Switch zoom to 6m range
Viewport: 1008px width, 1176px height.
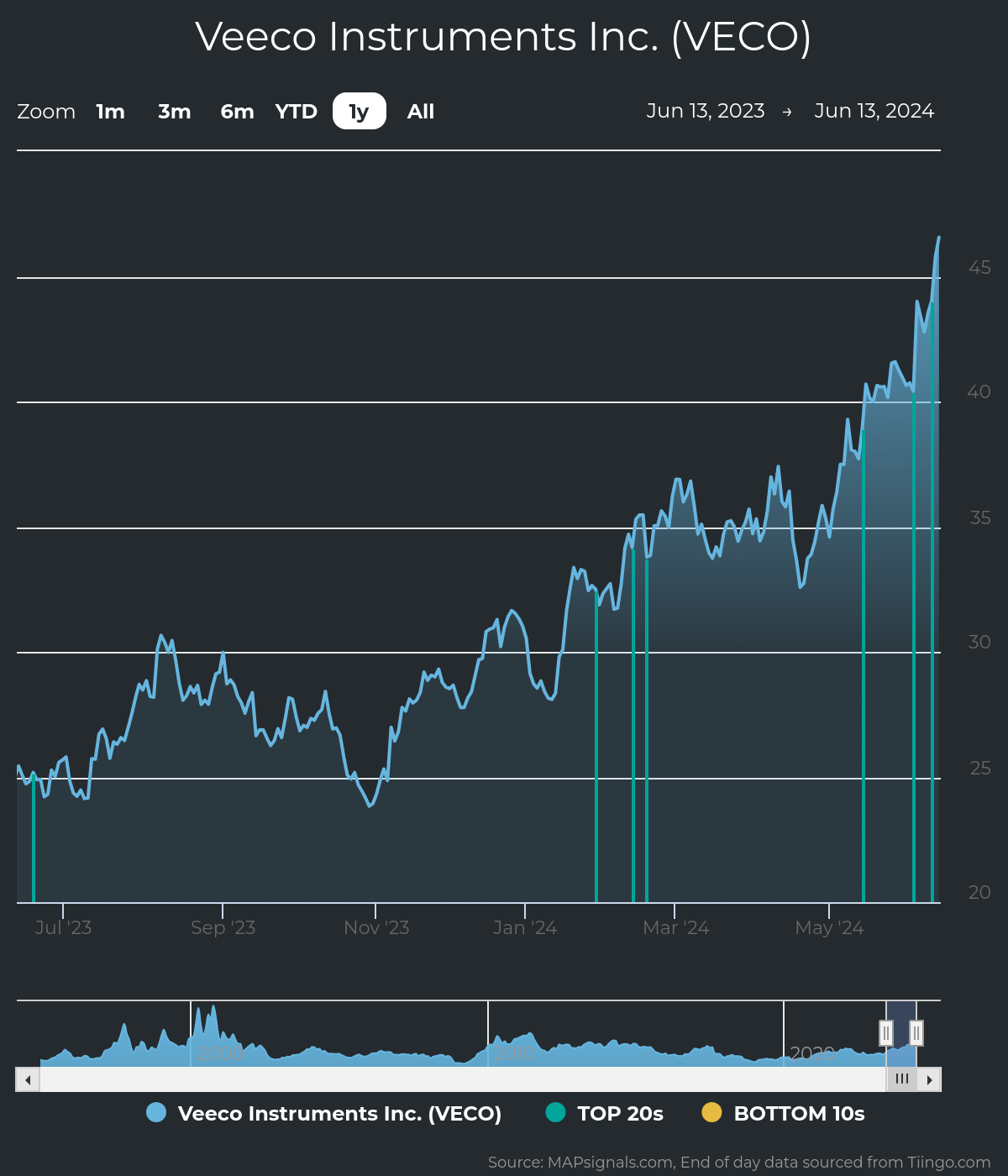(237, 112)
